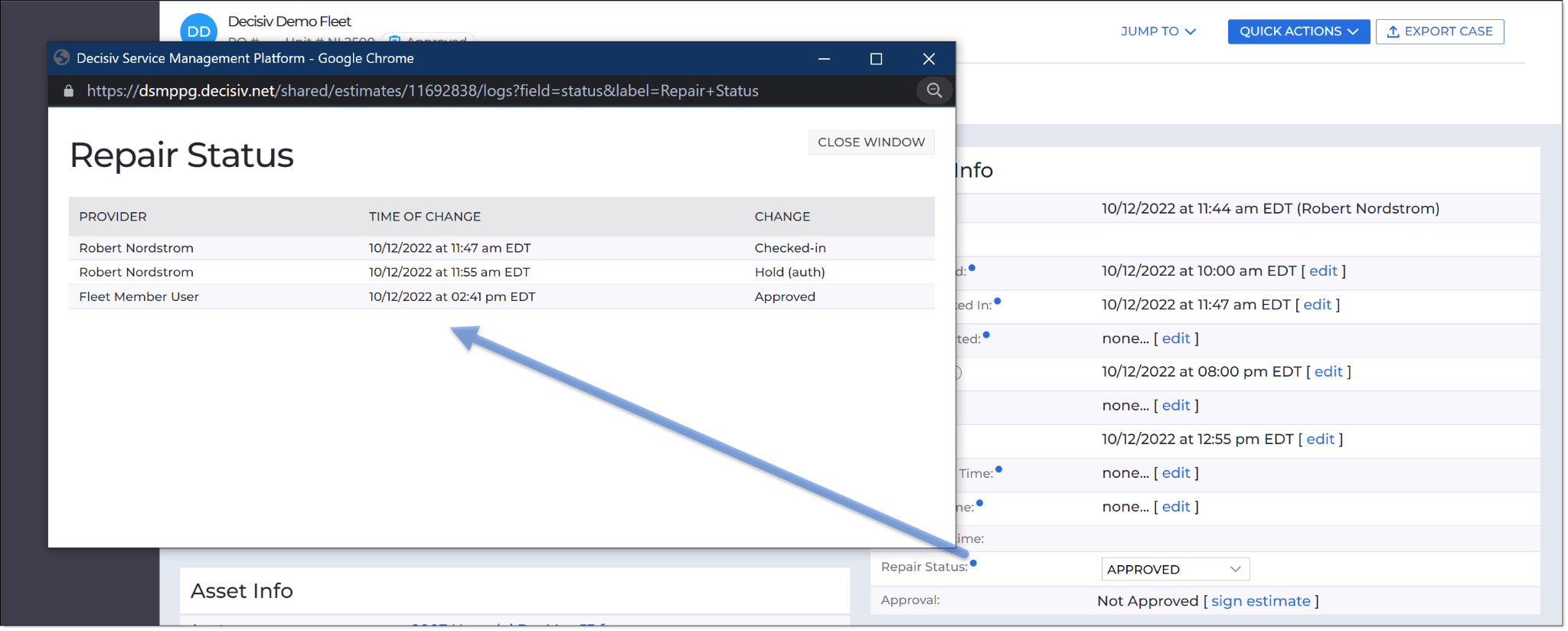Screen dimensions: 1568x631
Task: Click the DD avatar circle
Action: point(198,29)
